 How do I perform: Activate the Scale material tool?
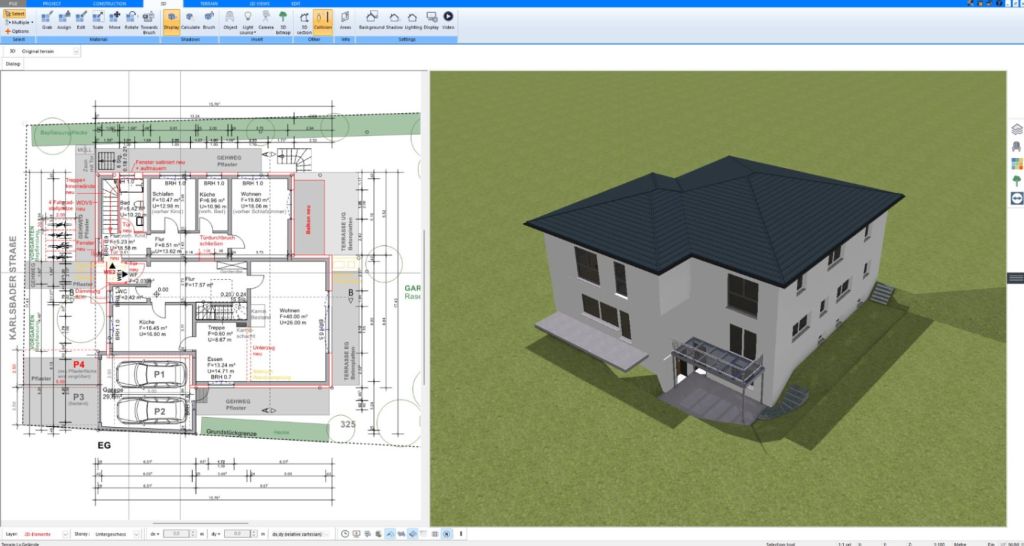tap(97, 20)
